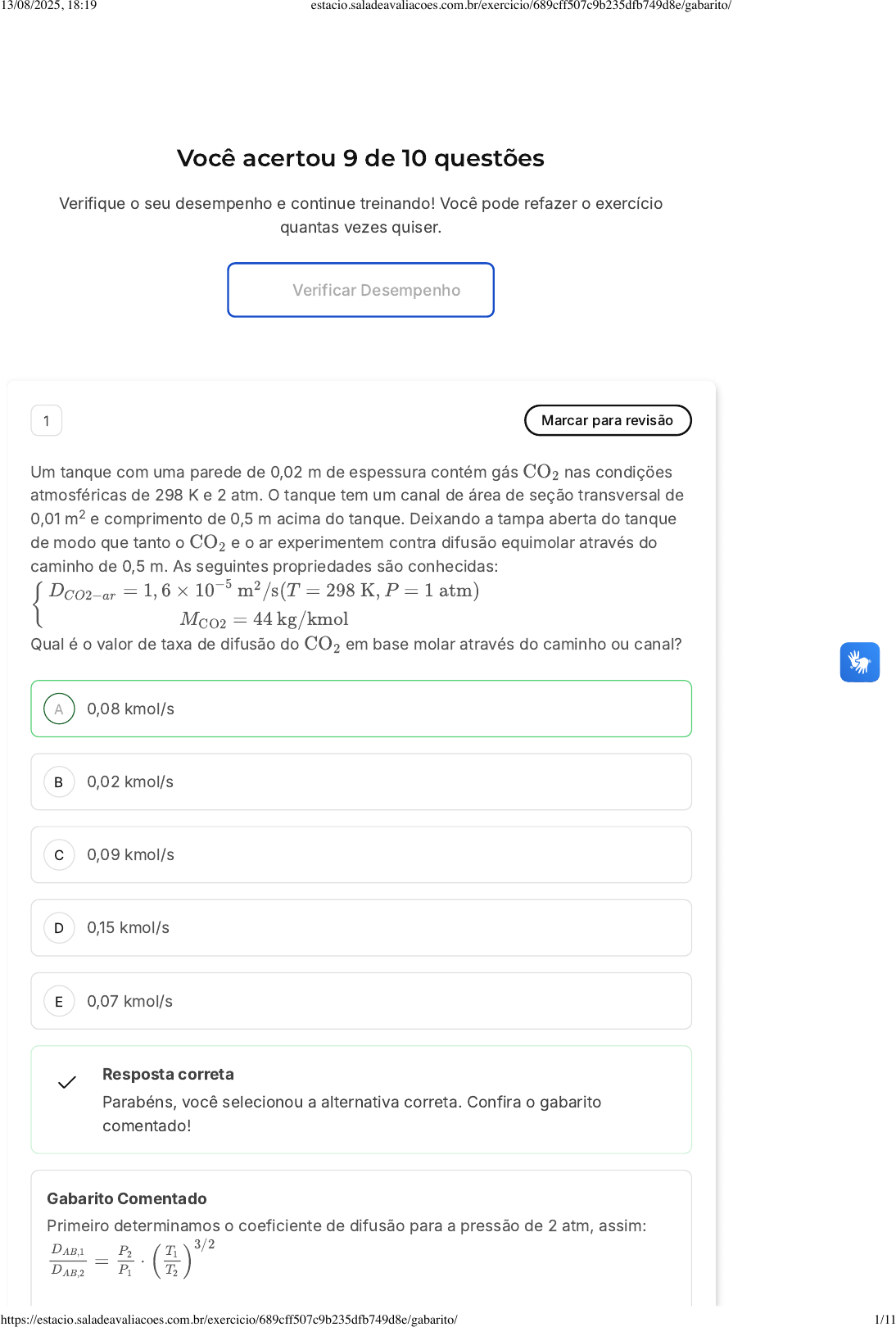Choose answer 0,15 kmol/s

361,927
